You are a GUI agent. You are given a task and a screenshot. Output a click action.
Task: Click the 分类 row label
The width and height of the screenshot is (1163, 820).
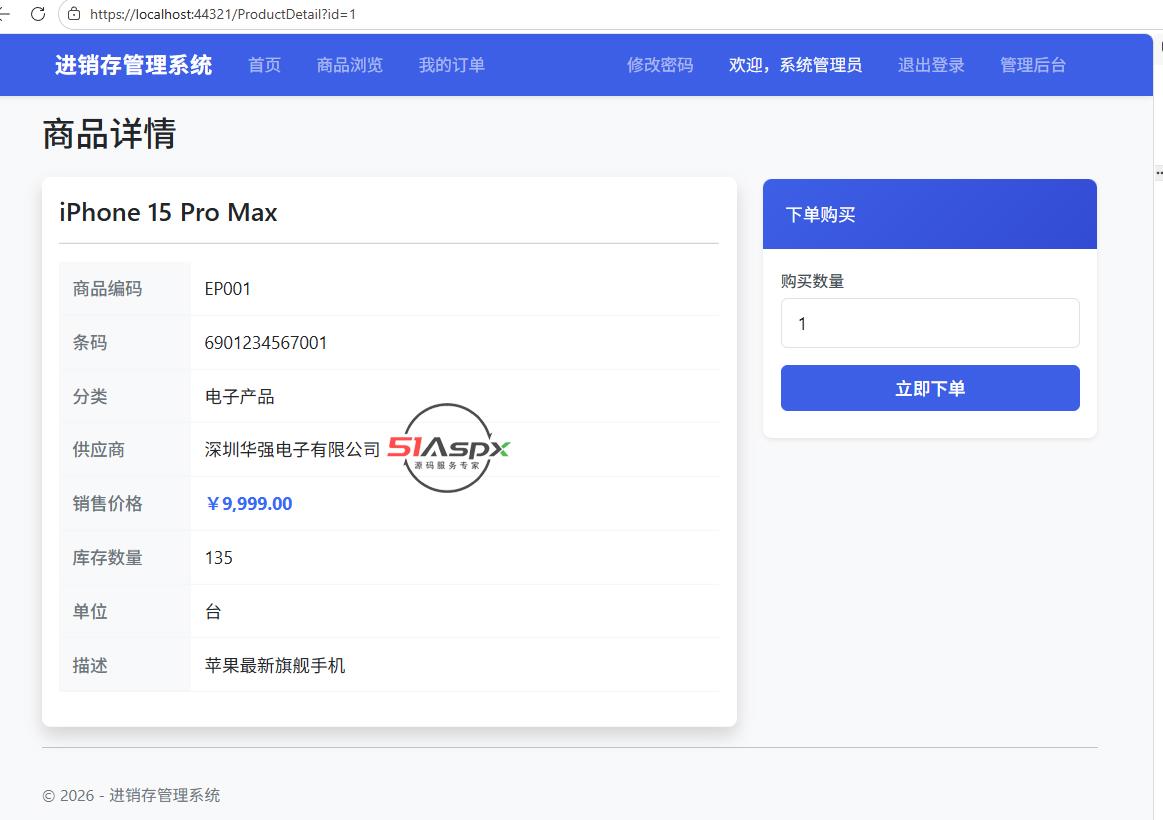pos(90,397)
